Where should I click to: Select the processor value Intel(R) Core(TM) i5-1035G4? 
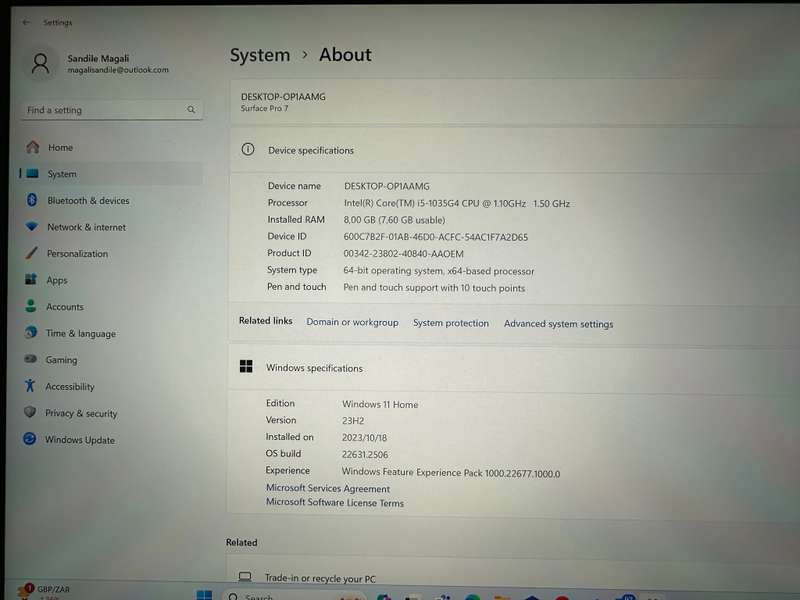coord(457,203)
